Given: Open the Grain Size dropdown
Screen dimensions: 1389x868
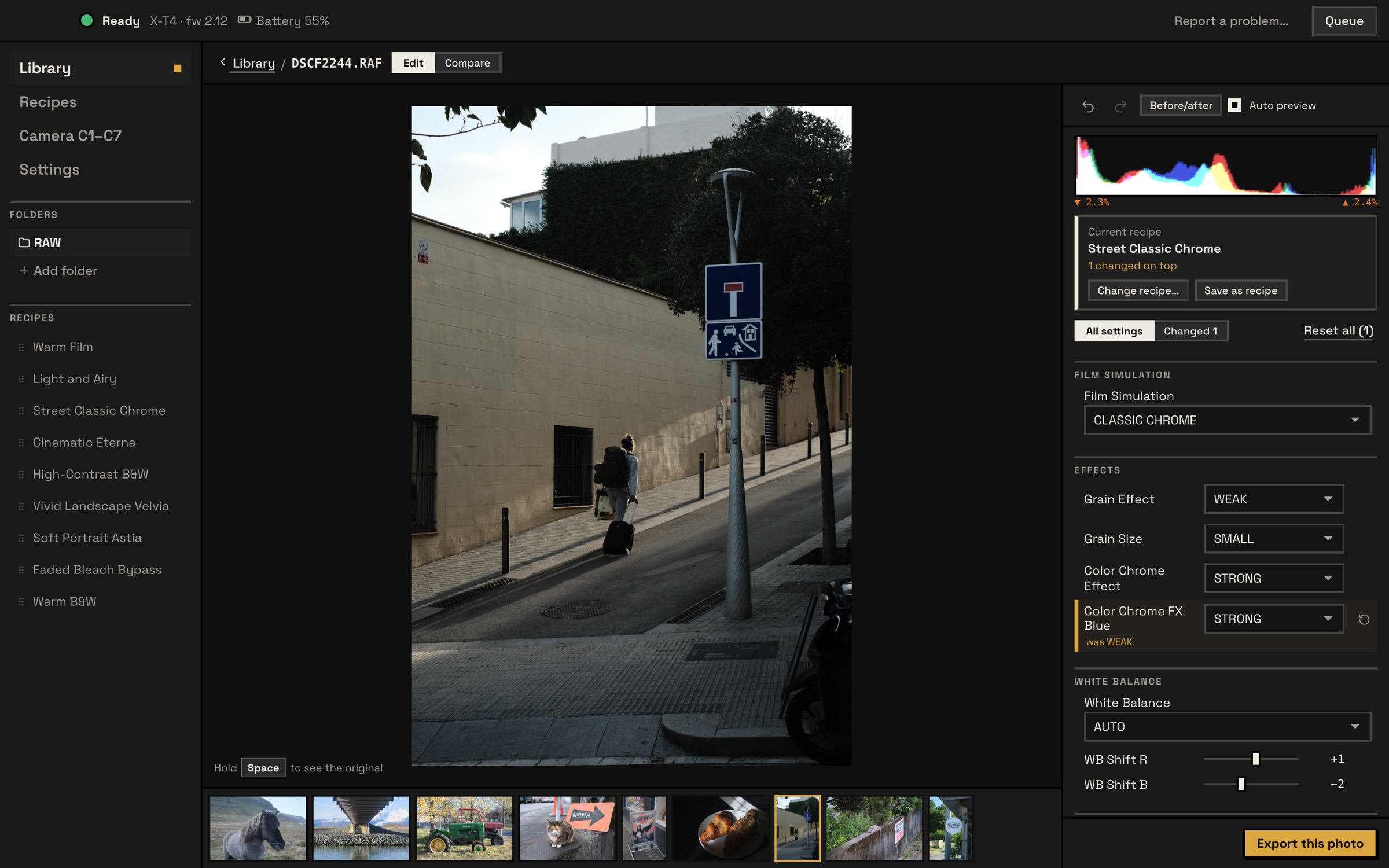Looking at the screenshot, I should (x=1273, y=539).
